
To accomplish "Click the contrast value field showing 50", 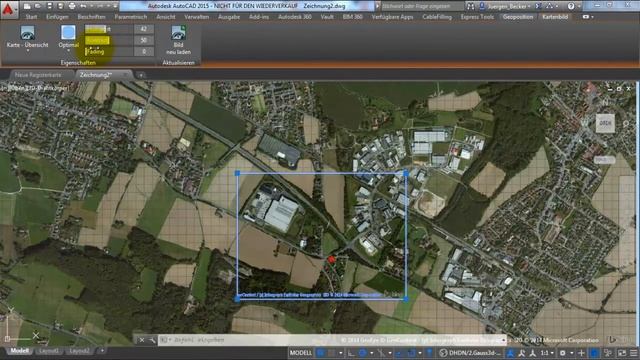I will tap(144, 40).
